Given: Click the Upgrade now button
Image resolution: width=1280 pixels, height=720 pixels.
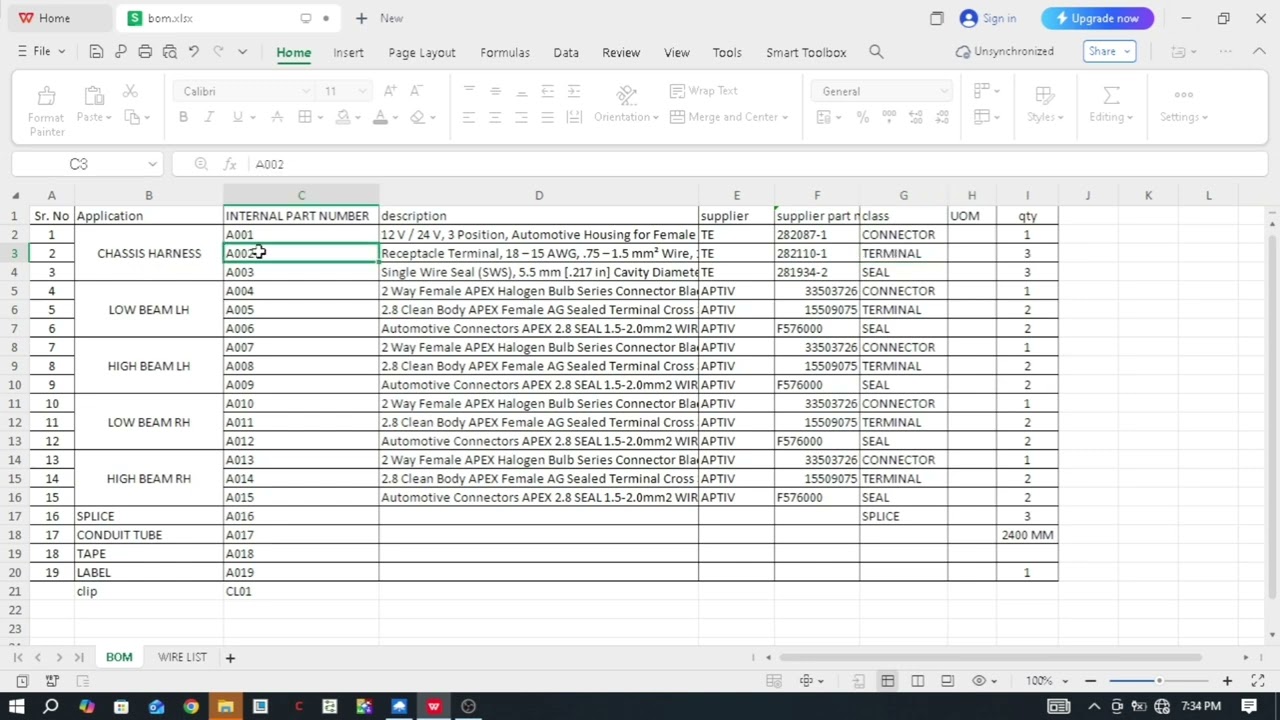Looking at the screenshot, I should tap(1097, 18).
